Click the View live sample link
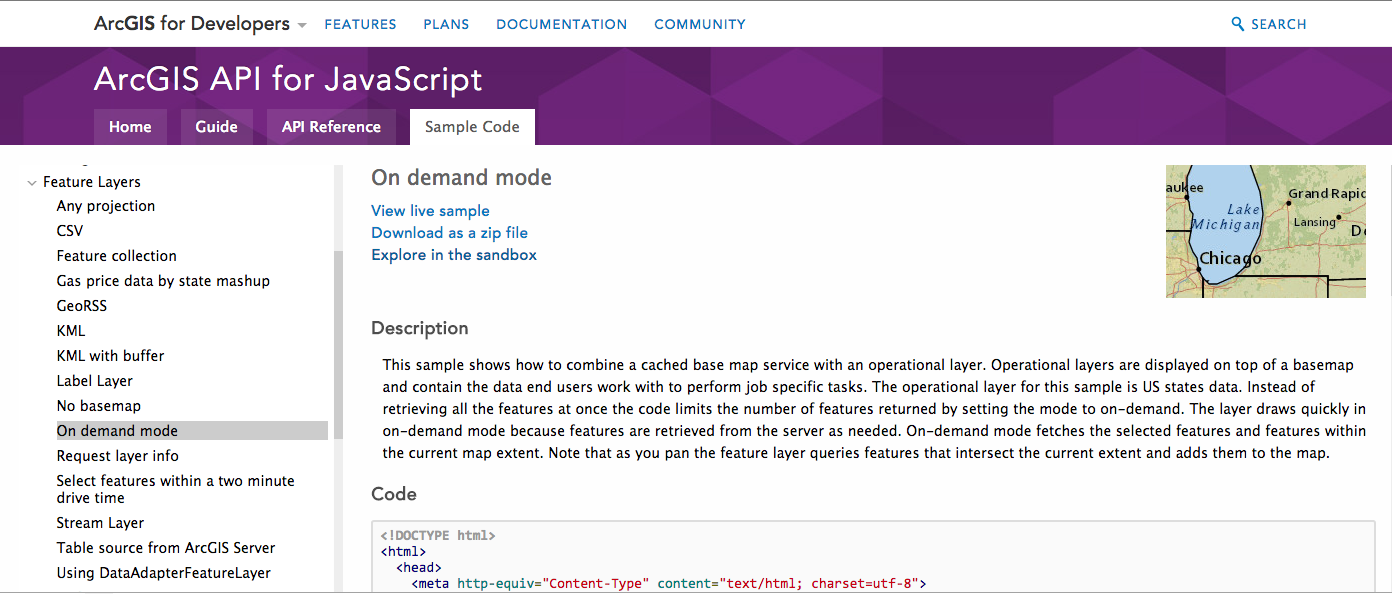This screenshot has height=594, width=1392. [430, 211]
